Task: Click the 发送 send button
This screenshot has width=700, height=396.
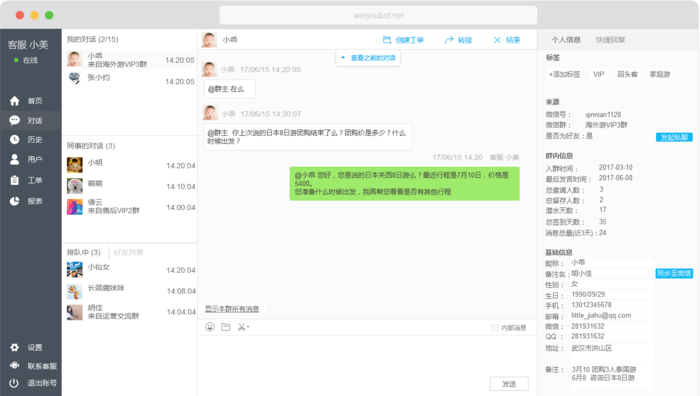Action: 509,384
